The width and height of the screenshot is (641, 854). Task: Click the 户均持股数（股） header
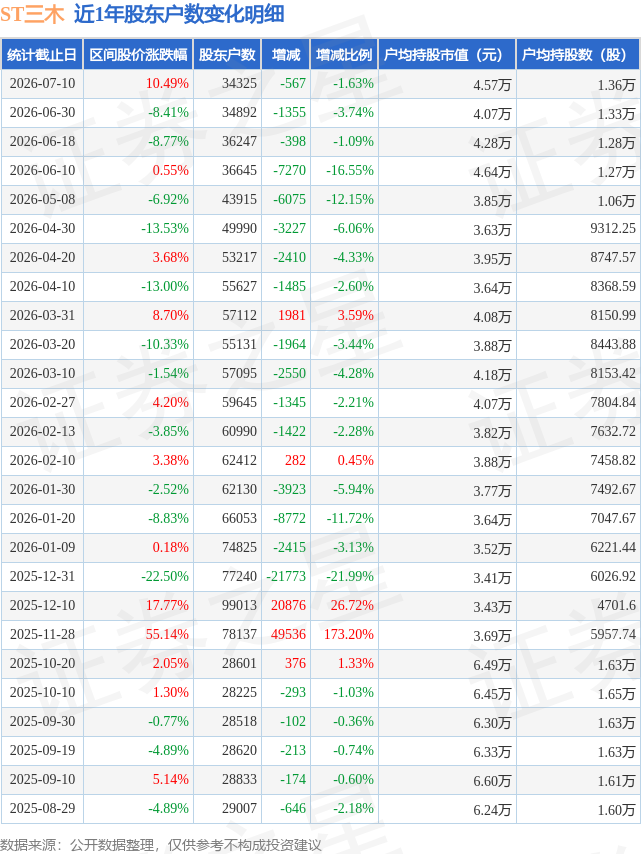pyautogui.click(x=578, y=54)
